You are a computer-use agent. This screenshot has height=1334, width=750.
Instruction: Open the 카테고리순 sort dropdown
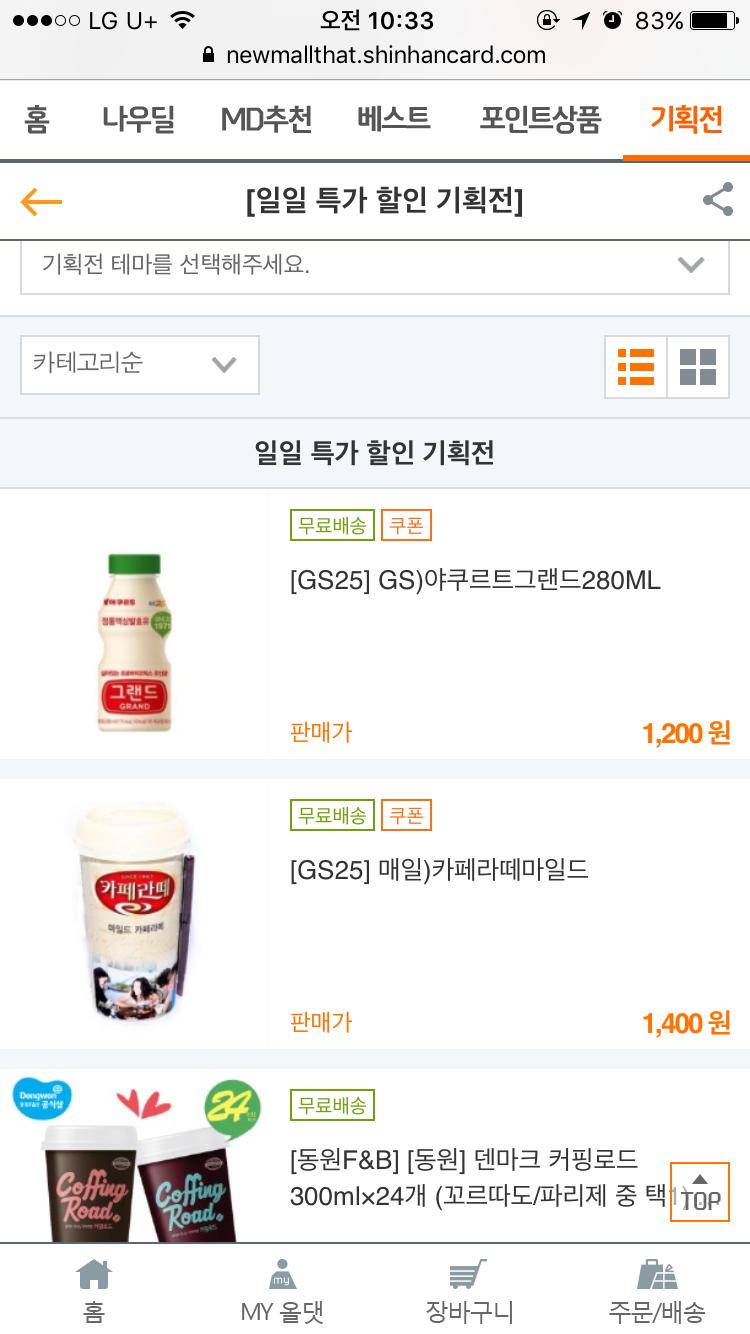[139, 364]
